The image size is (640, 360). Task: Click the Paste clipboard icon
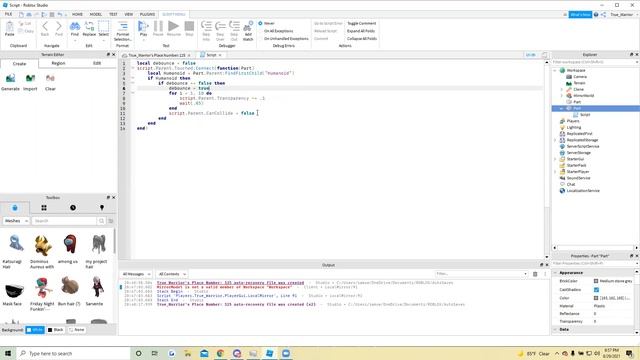coord(9,28)
